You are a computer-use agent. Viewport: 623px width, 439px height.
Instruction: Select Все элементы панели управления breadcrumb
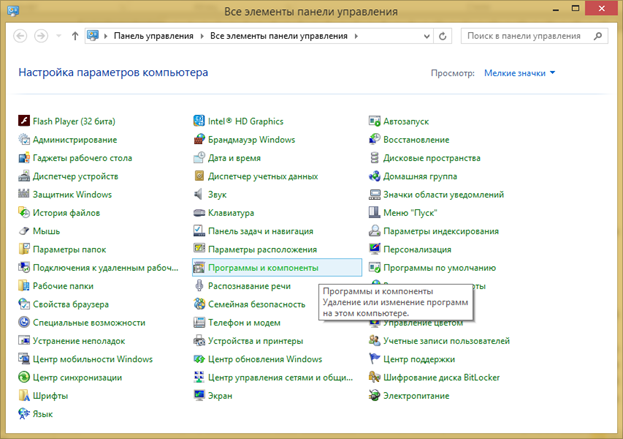point(279,36)
